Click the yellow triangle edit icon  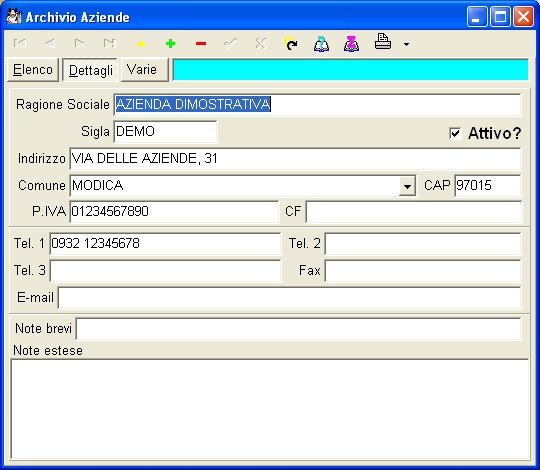coord(141,44)
